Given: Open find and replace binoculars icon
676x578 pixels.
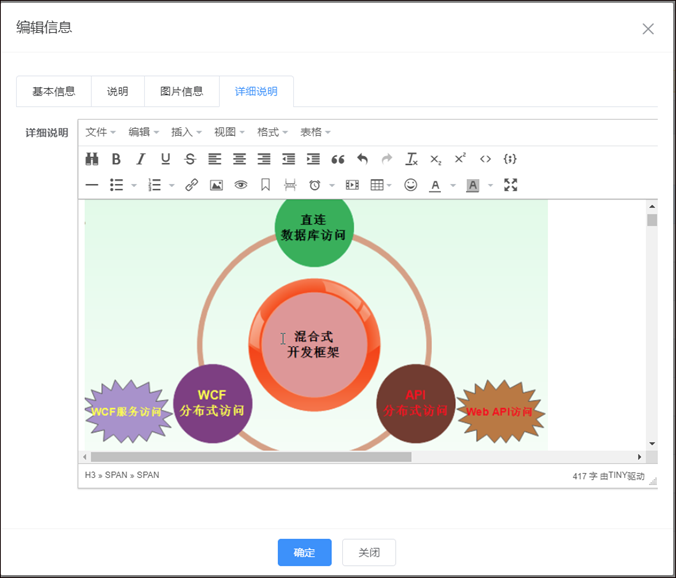Looking at the screenshot, I should tap(92, 159).
